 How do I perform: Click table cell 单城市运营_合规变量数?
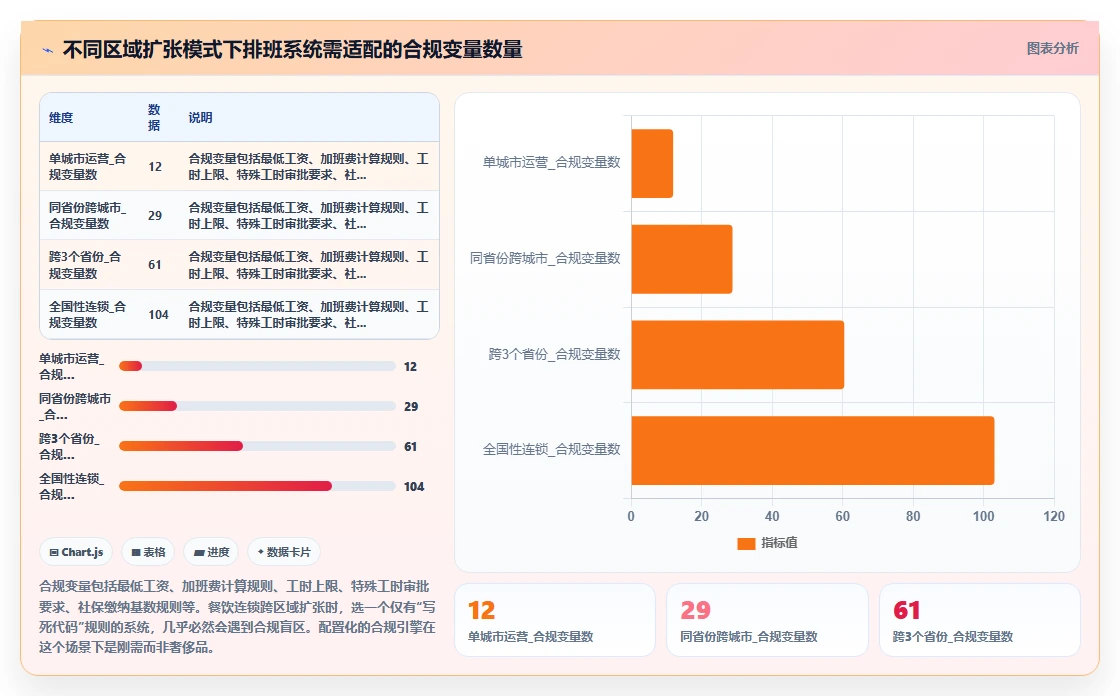pyautogui.click(x=87, y=166)
